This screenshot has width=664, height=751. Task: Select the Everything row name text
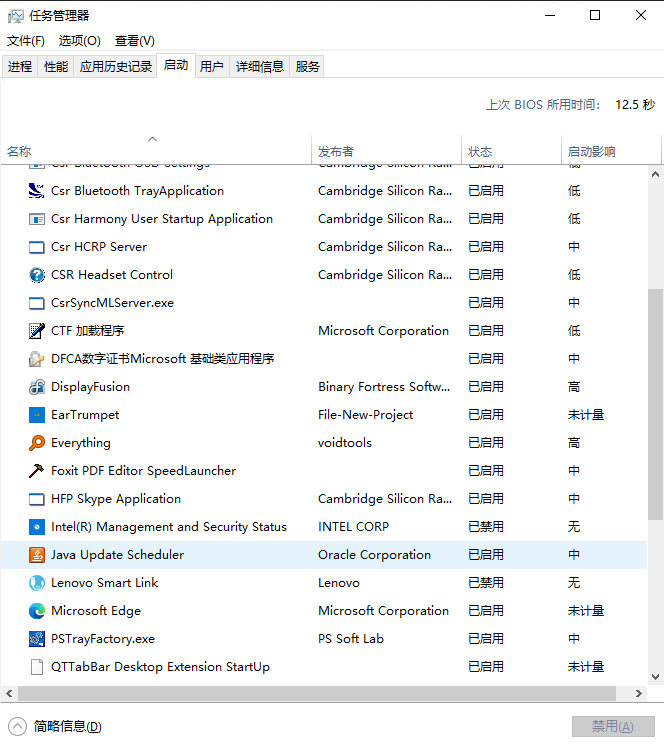(80, 443)
